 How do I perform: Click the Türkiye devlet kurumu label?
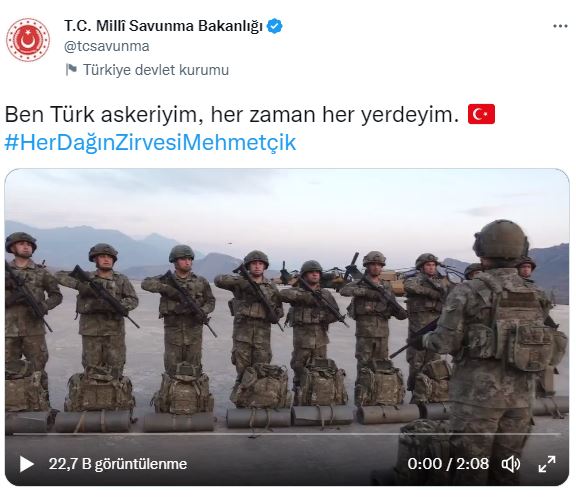click(156, 70)
